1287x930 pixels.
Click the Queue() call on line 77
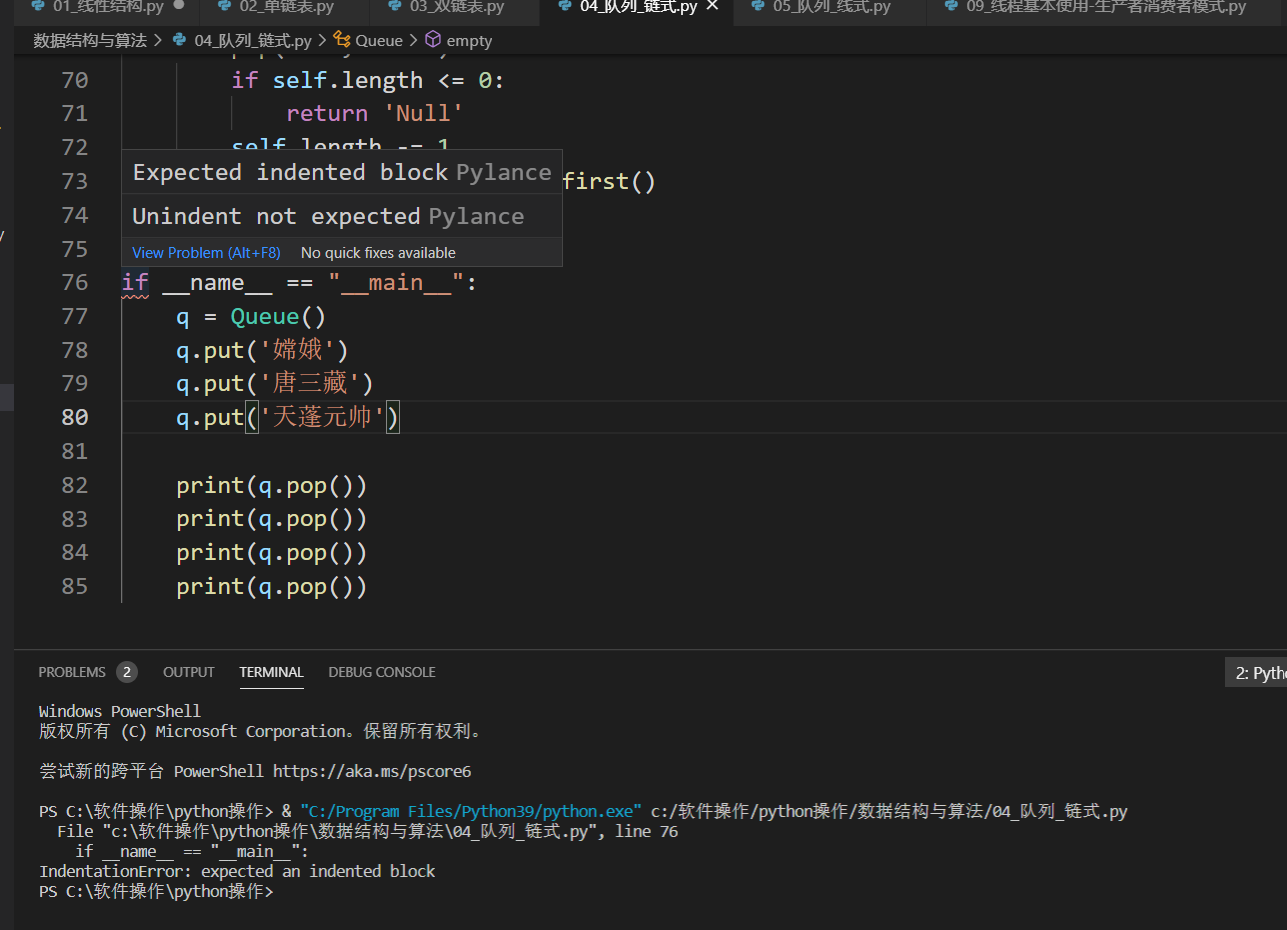coord(279,317)
